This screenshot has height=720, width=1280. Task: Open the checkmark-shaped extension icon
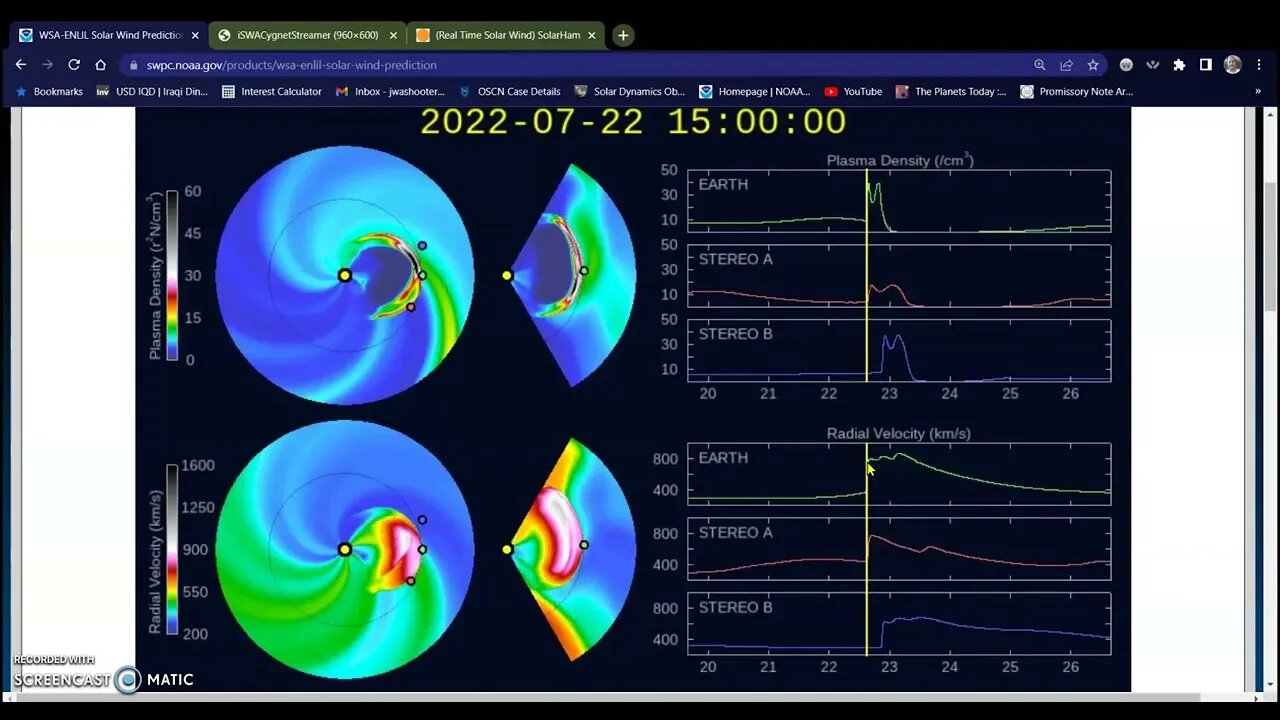pos(1153,65)
